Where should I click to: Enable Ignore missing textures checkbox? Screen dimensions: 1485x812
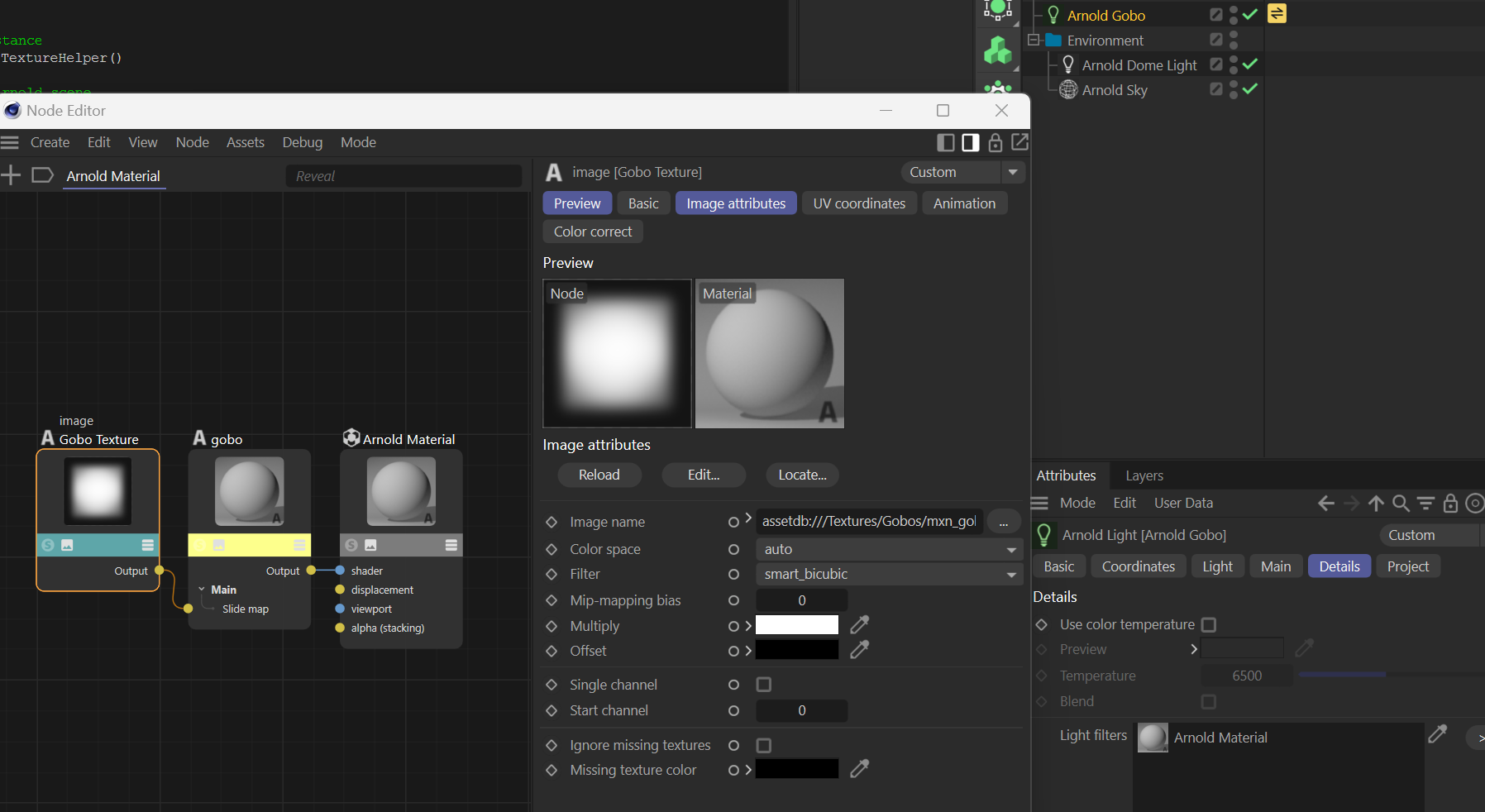coord(764,745)
